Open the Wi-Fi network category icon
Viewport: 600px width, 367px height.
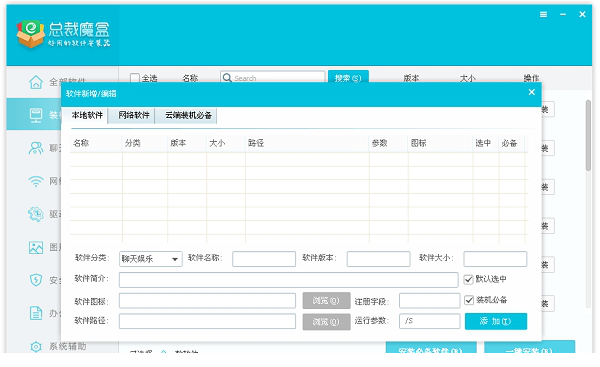[36, 181]
